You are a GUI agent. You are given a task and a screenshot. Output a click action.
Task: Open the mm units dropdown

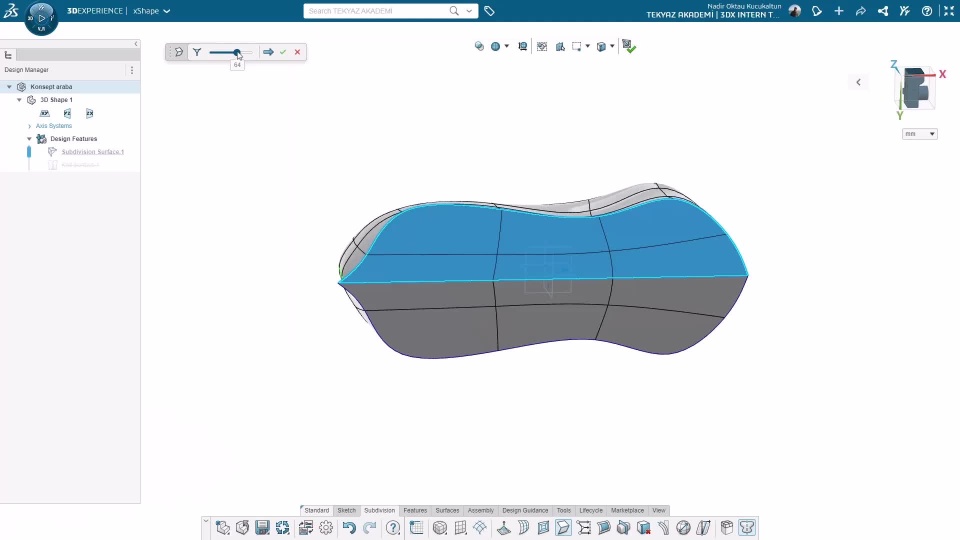point(920,134)
